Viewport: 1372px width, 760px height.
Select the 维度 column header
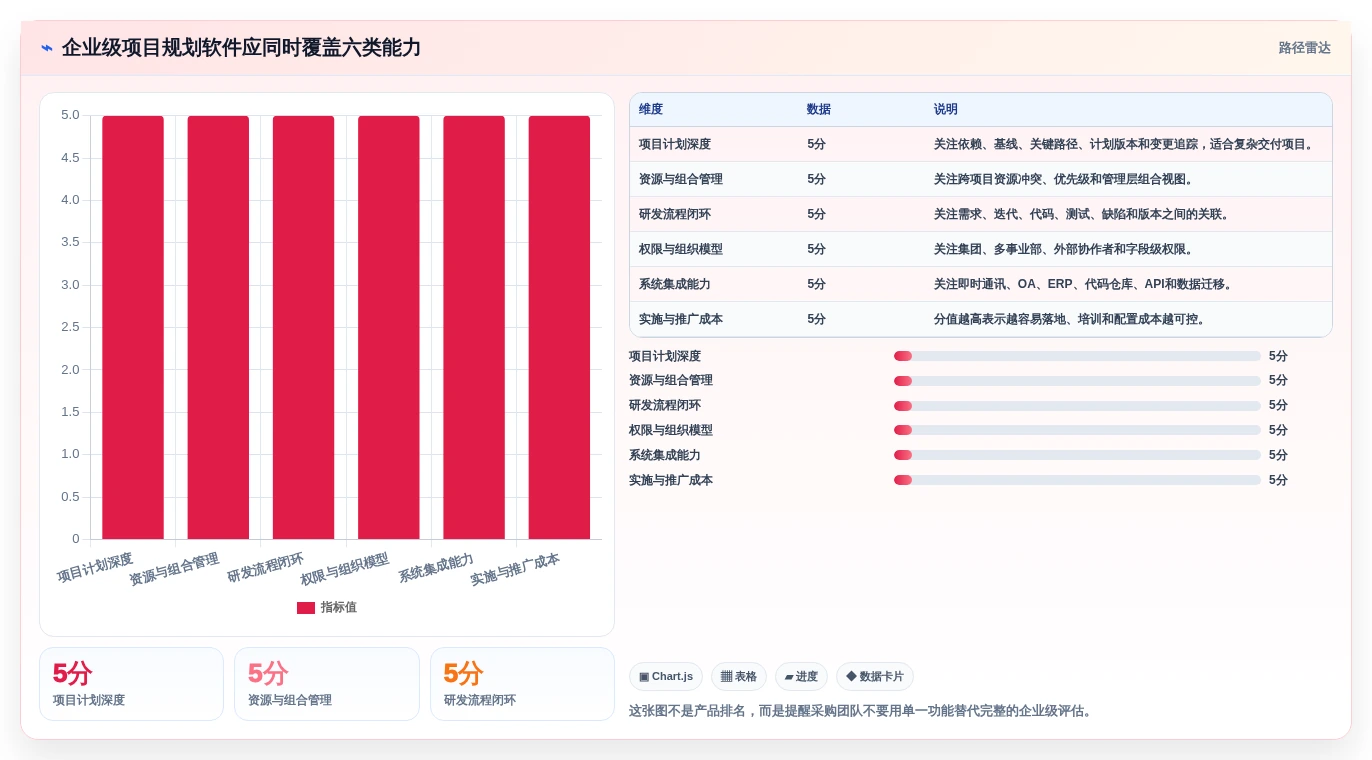(651, 110)
